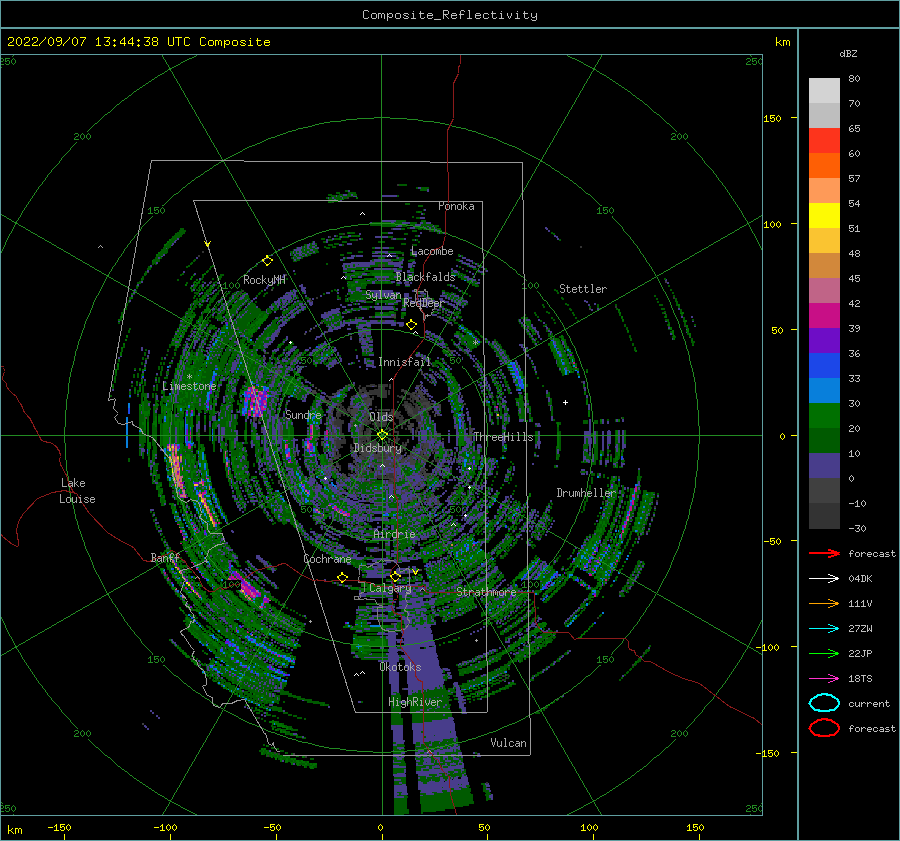The width and height of the screenshot is (900, 841).
Task: Select the purple 10 dBZ color swatch
Action: click(x=824, y=465)
